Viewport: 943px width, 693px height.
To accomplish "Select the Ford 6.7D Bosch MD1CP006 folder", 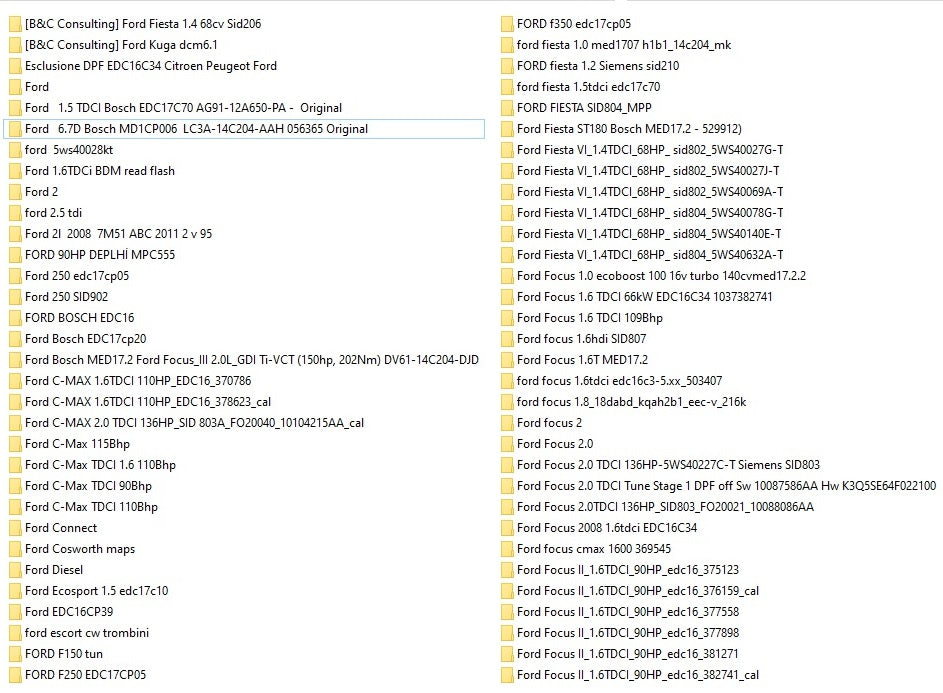I will 196,129.
